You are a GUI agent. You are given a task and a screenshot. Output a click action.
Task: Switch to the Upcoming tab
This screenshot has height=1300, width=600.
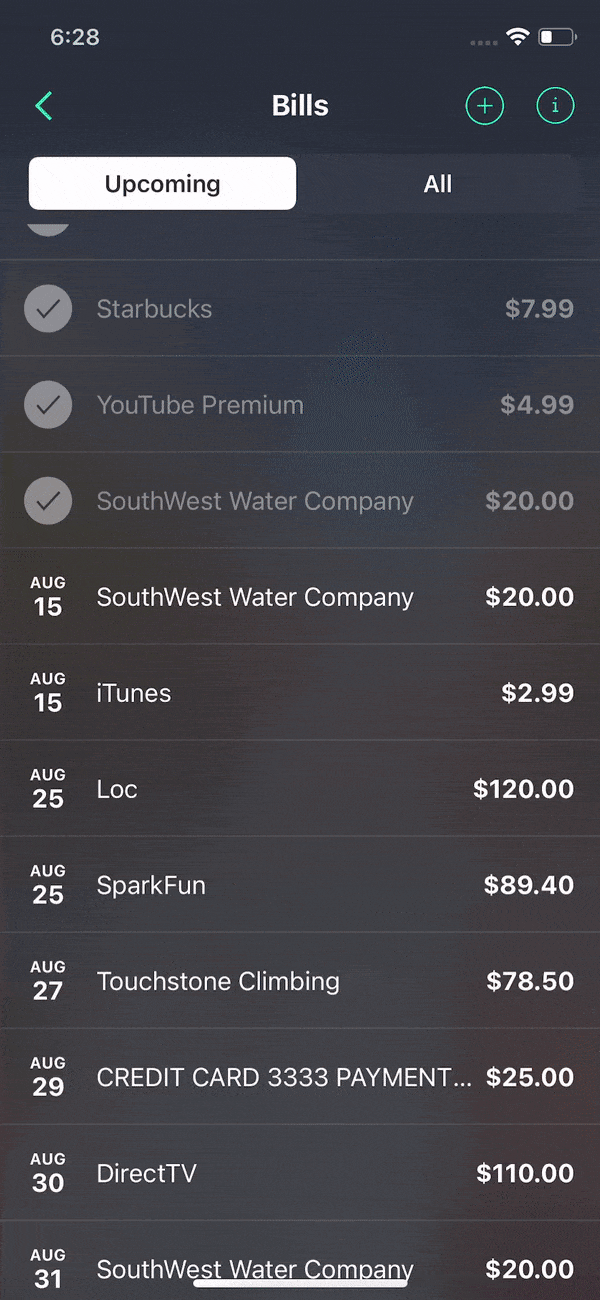tap(162, 183)
